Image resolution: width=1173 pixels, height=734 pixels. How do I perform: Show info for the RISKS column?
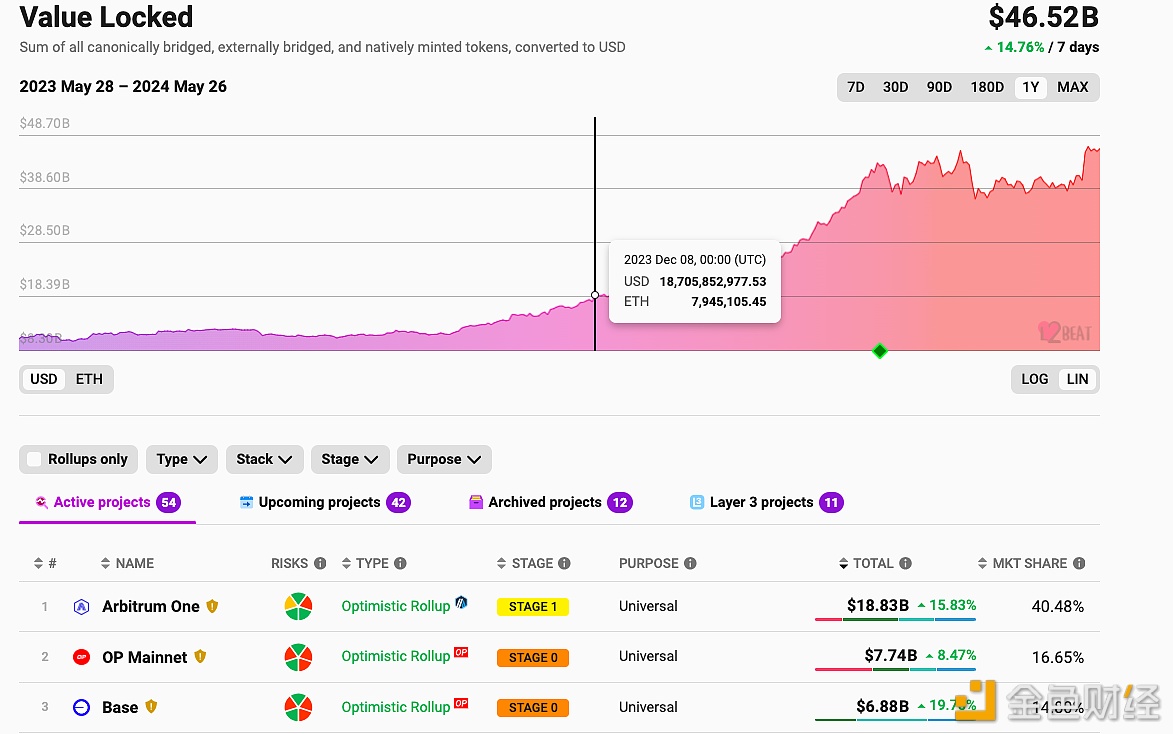320,563
